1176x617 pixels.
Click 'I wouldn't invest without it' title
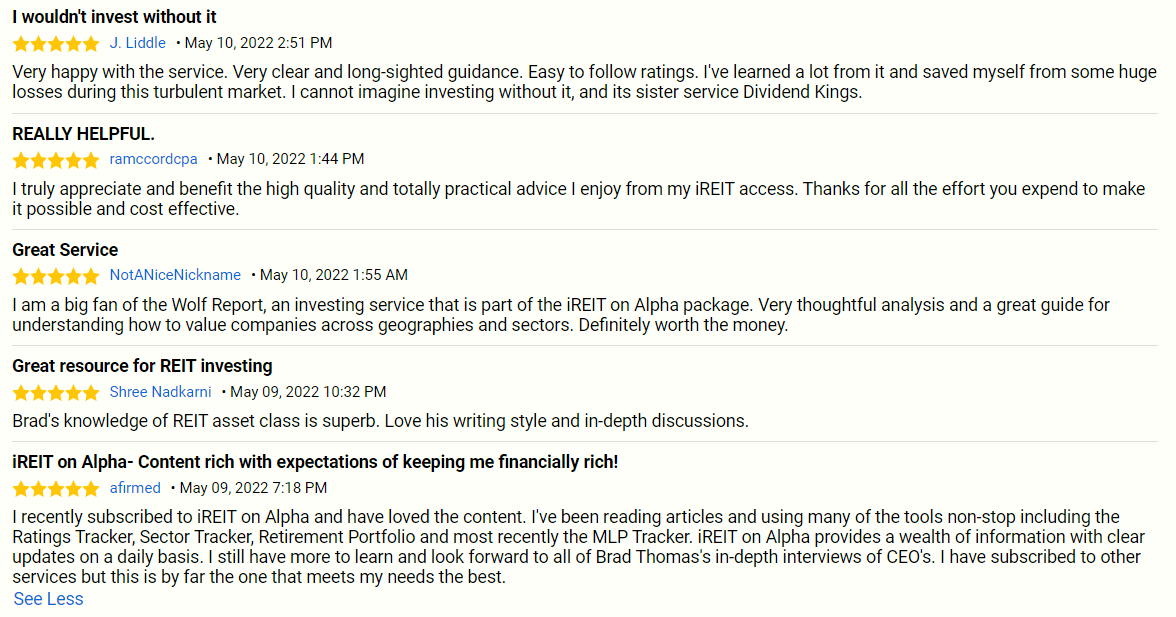(x=114, y=17)
